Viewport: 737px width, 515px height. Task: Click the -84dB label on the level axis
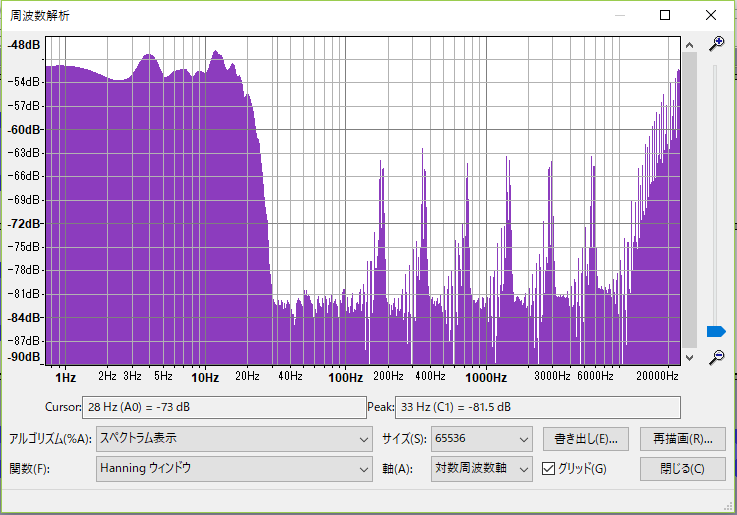[25, 318]
